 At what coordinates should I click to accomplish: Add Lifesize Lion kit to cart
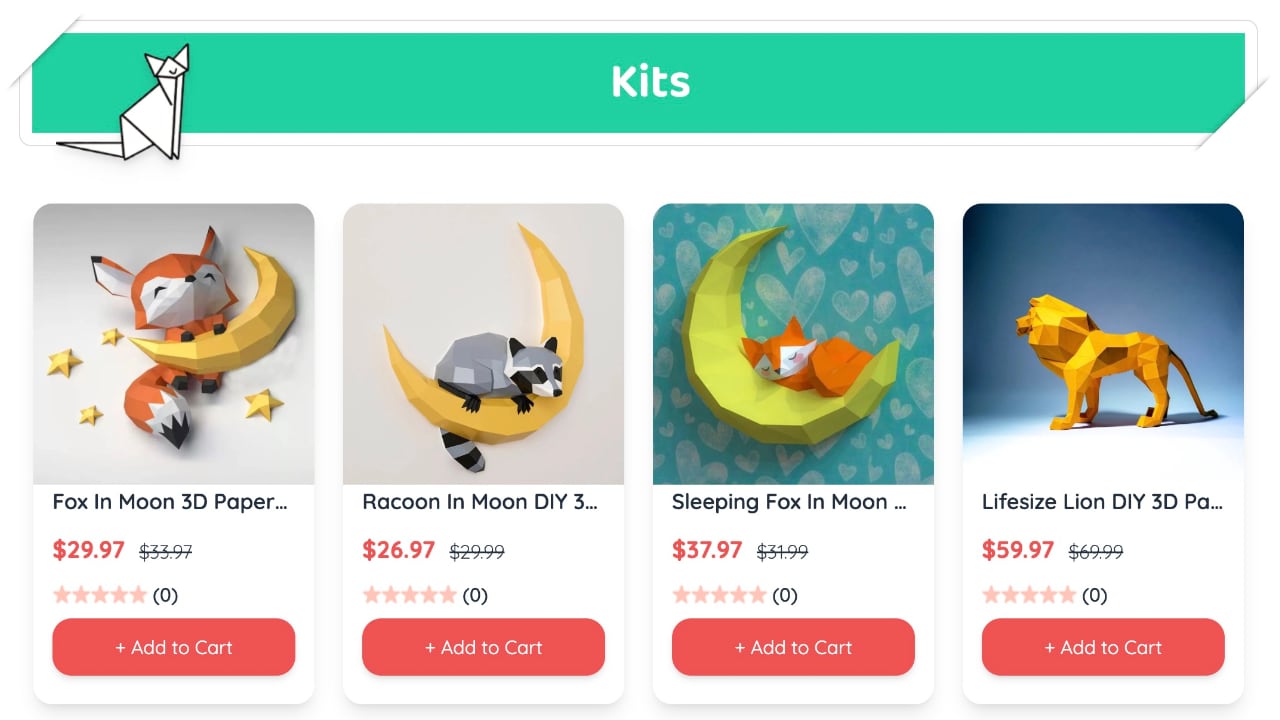click(x=1103, y=647)
